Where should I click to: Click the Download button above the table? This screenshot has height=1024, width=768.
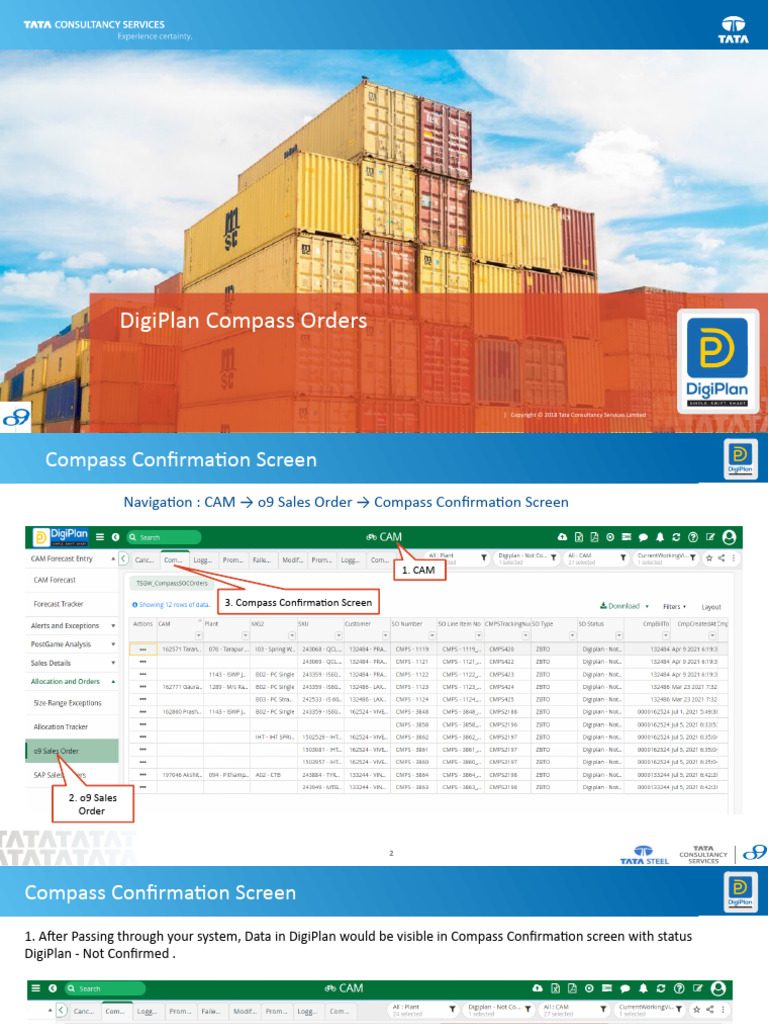(x=624, y=606)
